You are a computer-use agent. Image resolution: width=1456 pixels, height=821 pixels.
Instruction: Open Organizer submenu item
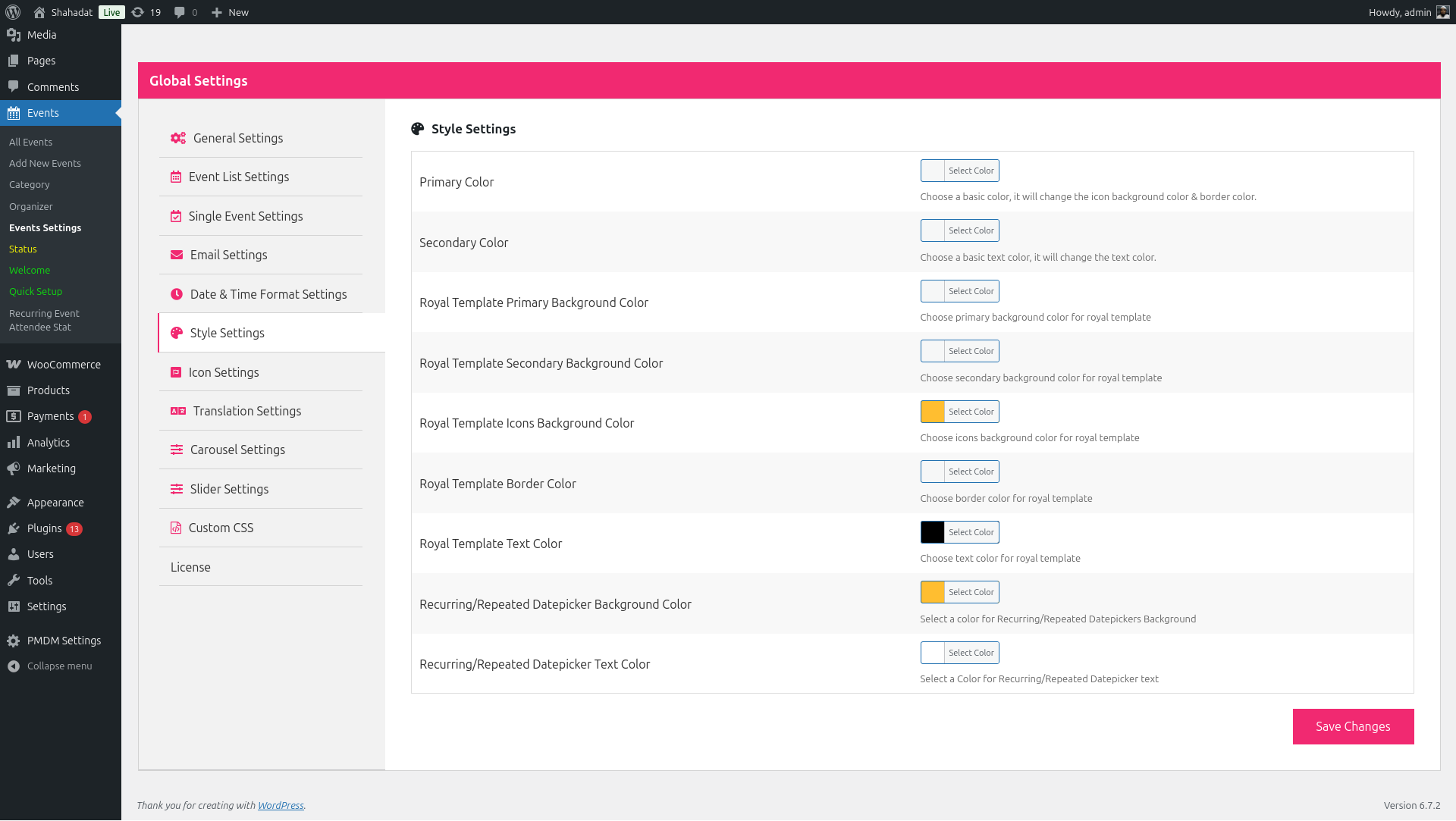tap(31, 206)
